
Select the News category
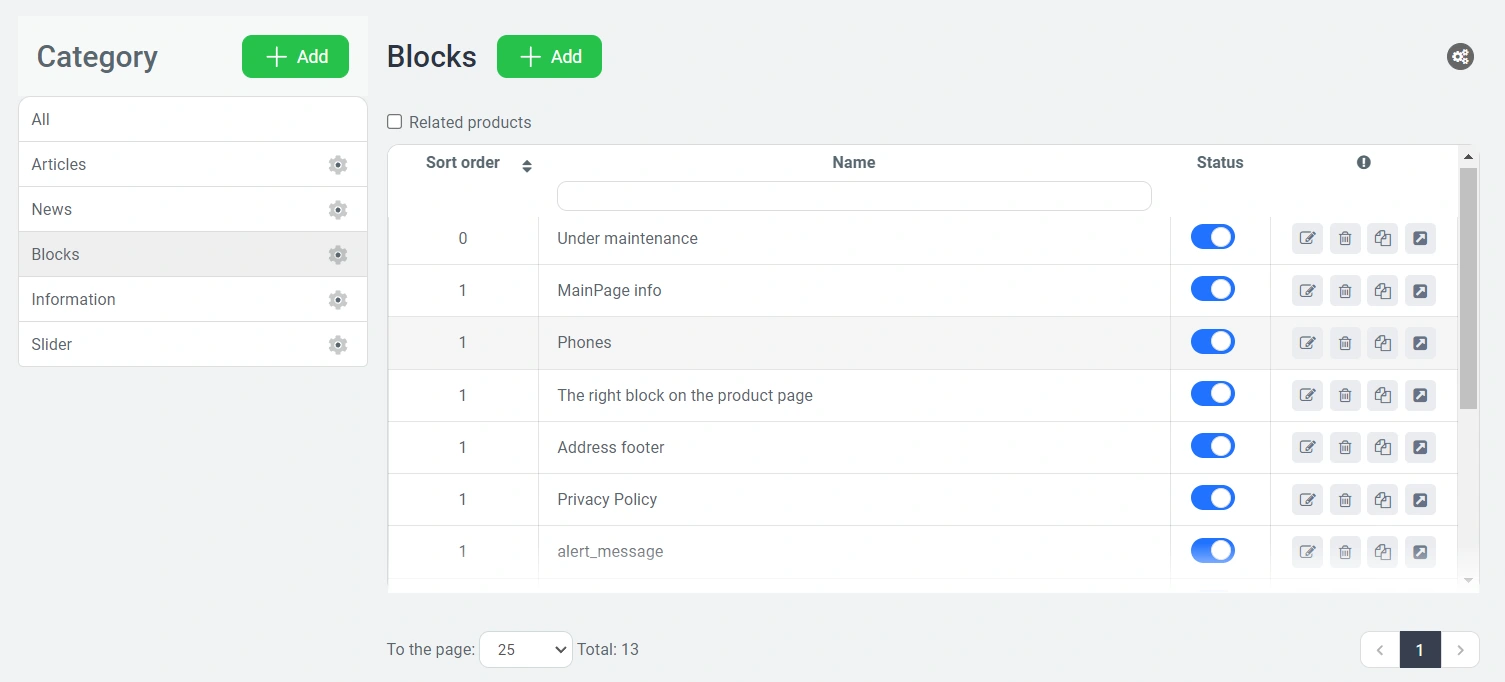pos(52,209)
